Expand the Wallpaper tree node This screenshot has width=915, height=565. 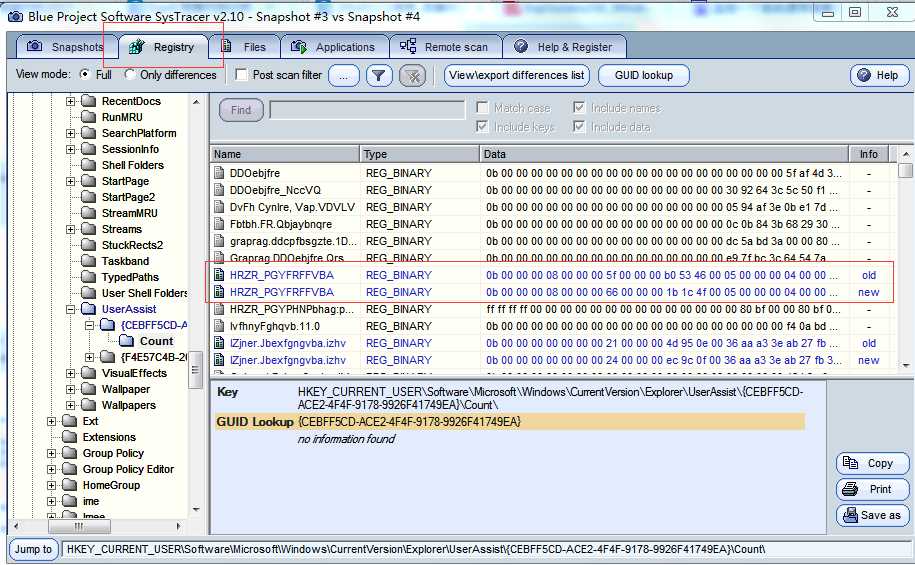(x=71, y=389)
